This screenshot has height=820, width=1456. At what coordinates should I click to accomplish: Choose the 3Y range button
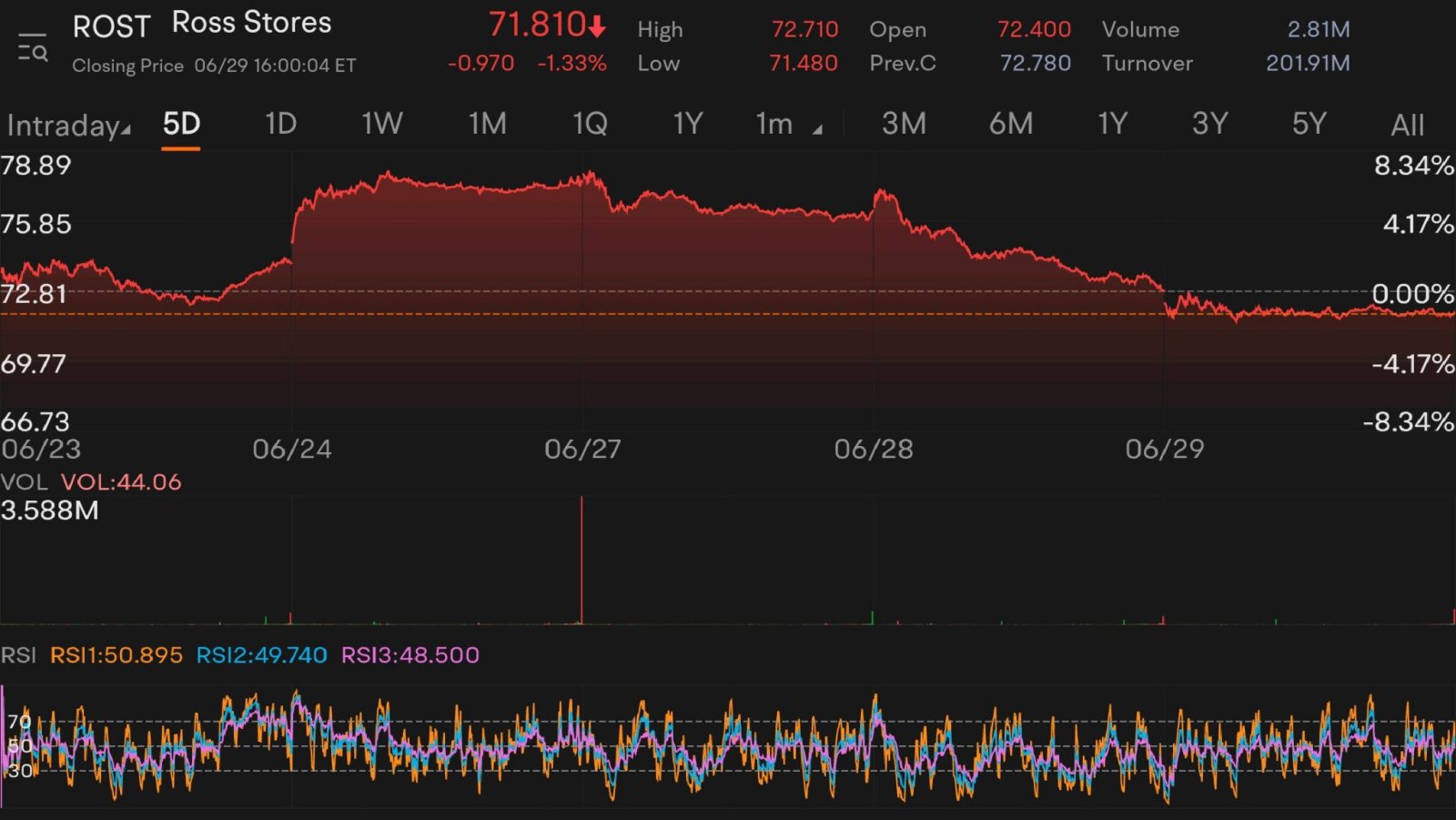point(1210,124)
